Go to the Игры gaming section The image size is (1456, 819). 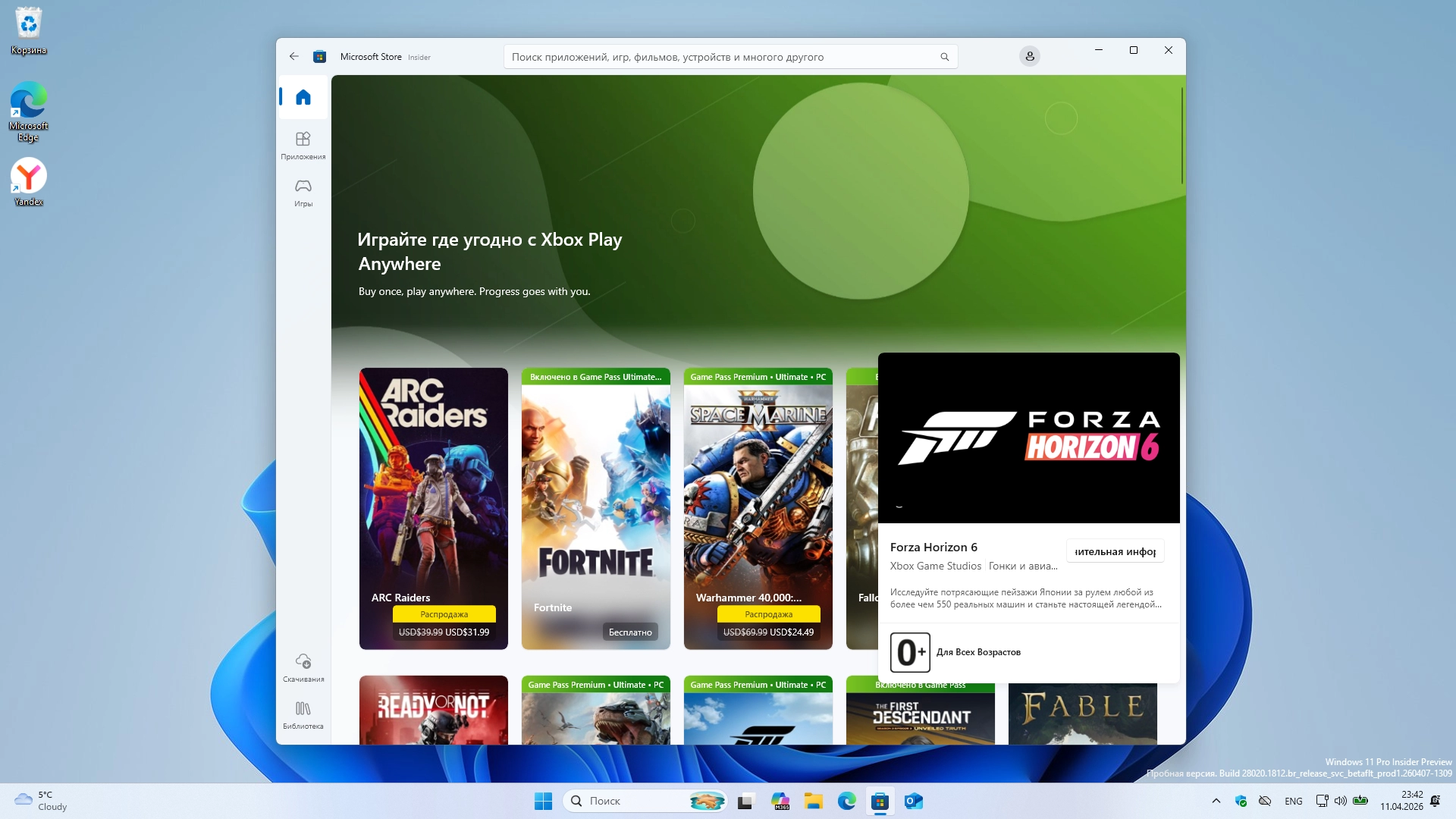(x=303, y=192)
